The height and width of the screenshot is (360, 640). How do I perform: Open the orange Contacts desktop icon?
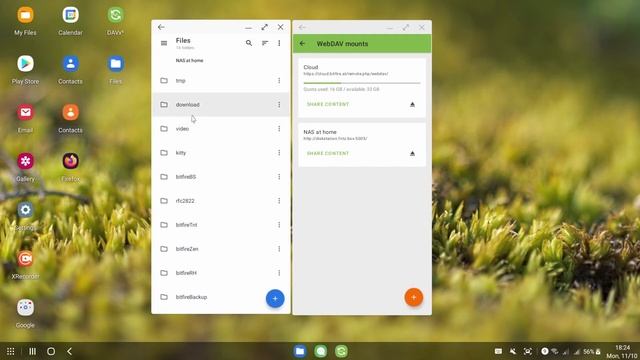click(70, 113)
